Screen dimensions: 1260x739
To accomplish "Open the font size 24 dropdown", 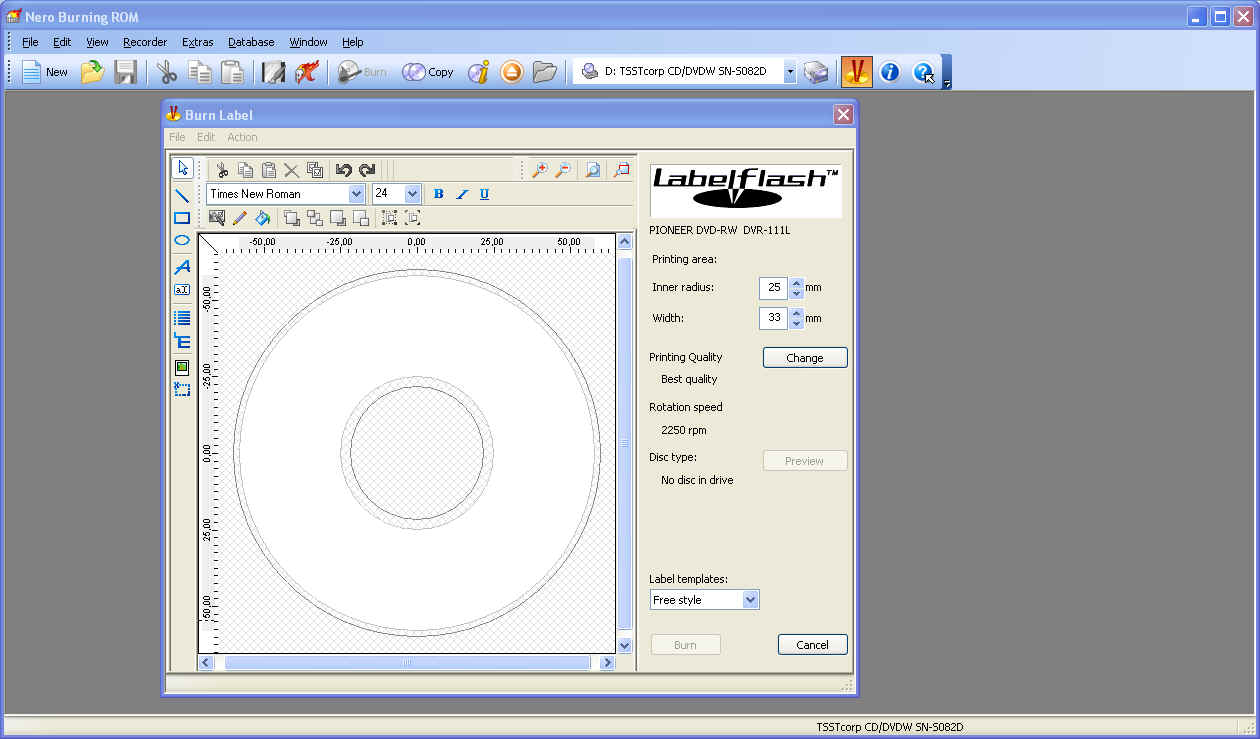I will coord(412,194).
